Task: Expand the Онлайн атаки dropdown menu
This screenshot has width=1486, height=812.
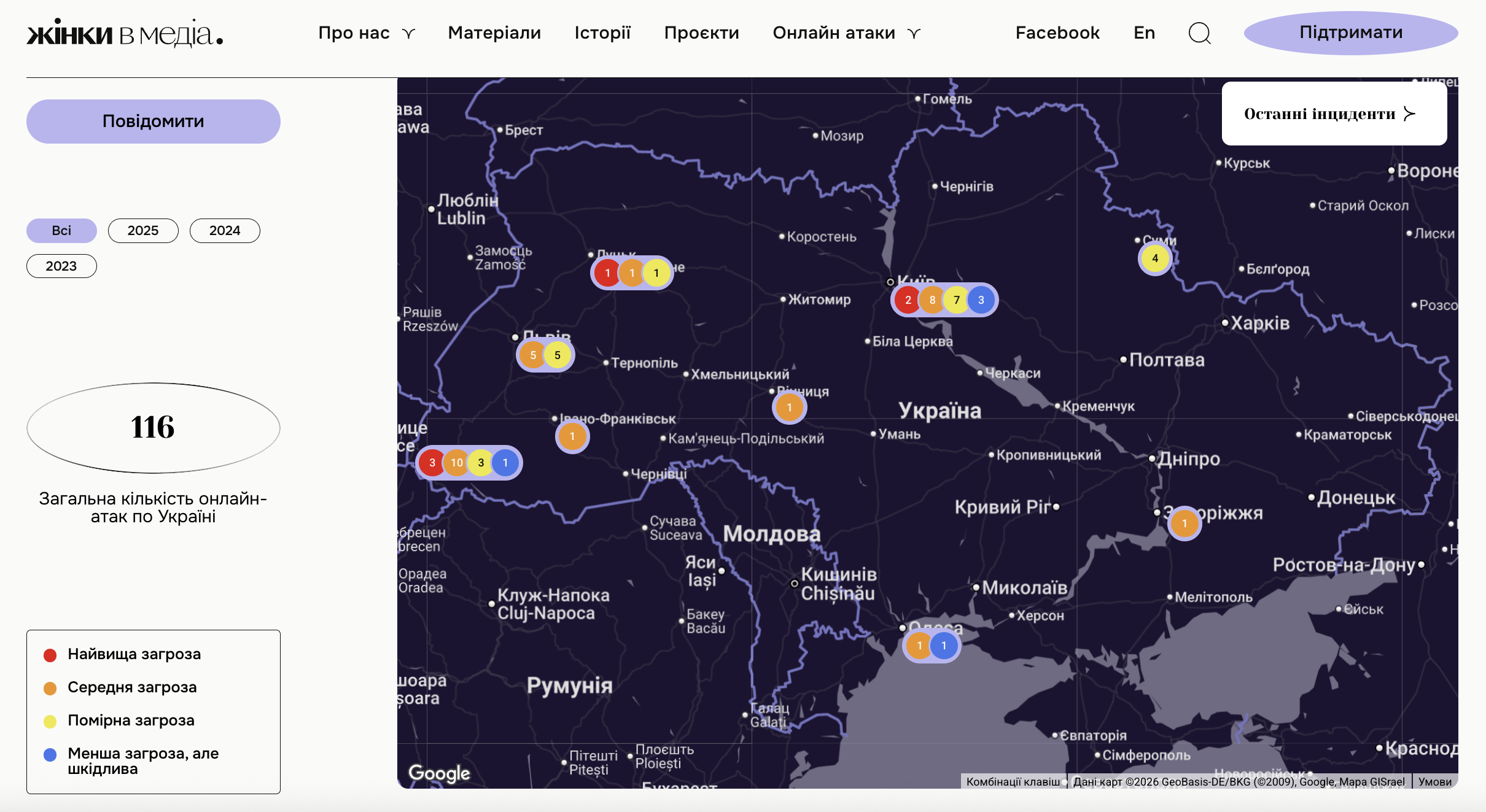Action: 846,33
